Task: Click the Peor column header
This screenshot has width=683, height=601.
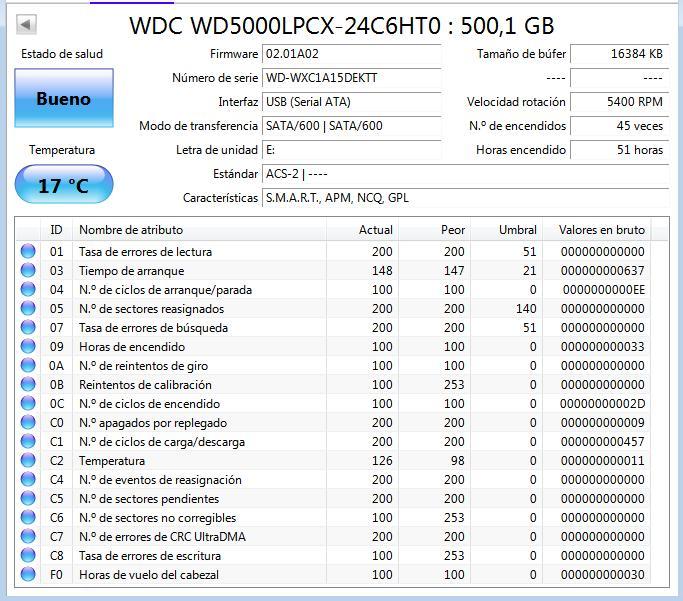Action: pos(434,230)
